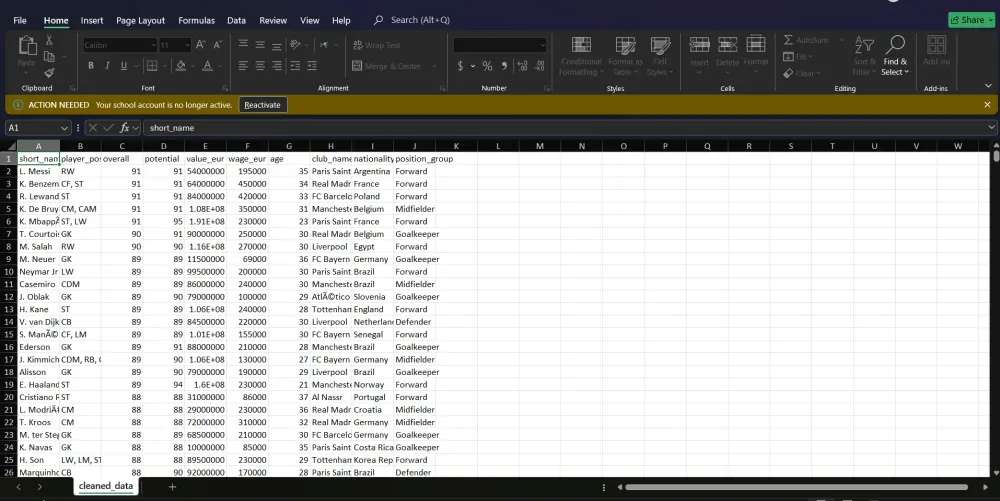Screen dimensions: 1000x501
Task: Collapse the ribbon with chevron
Action: click(988, 86)
